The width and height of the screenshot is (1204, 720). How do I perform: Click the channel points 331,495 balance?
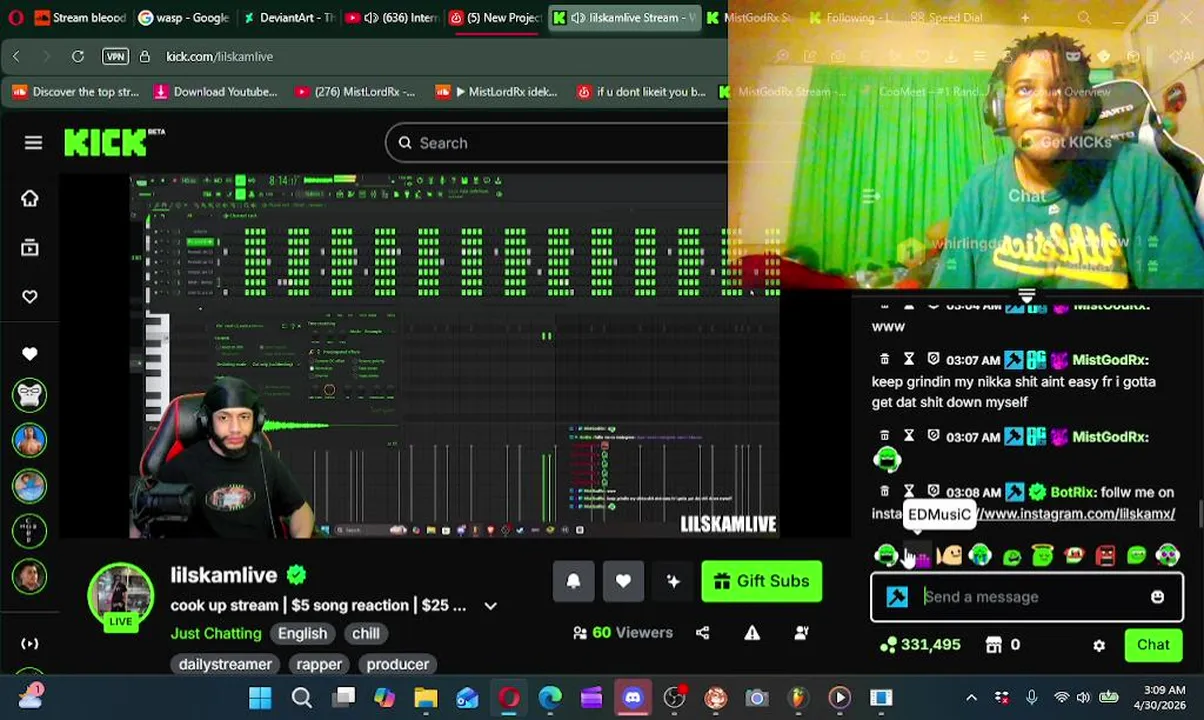pyautogui.click(x=920, y=645)
